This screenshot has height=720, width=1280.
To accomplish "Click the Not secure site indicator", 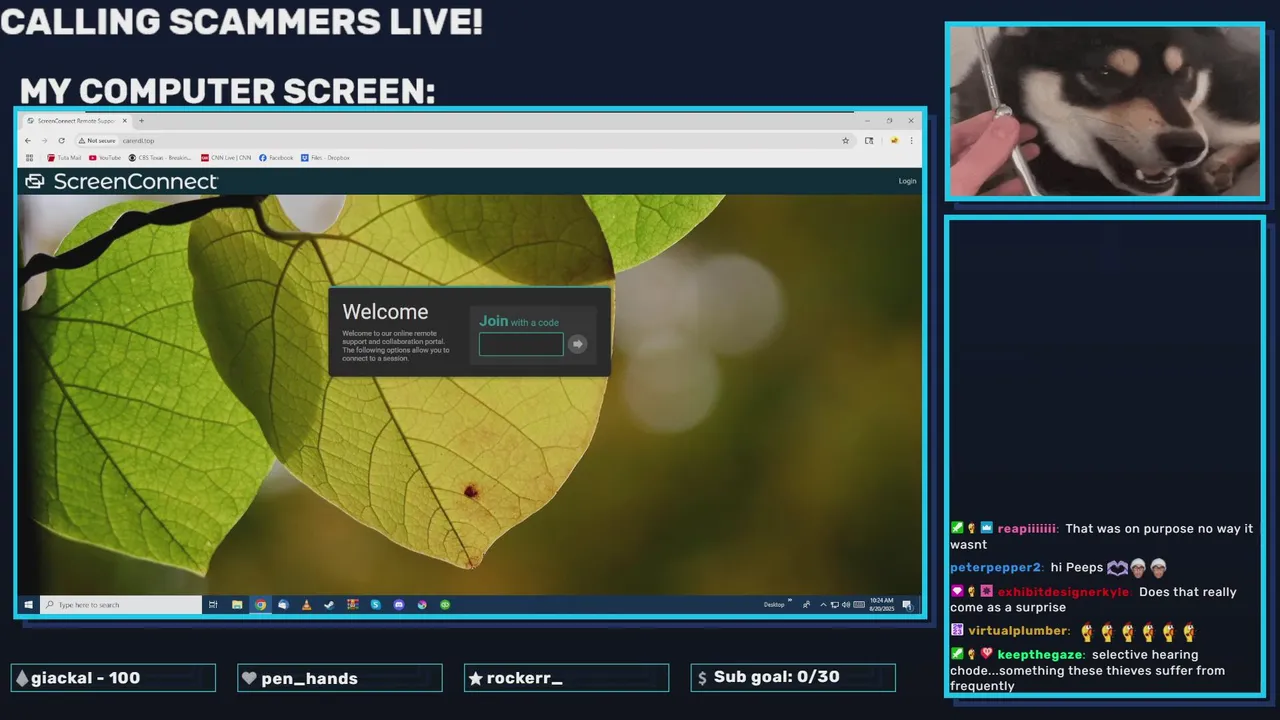I will click(x=97, y=141).
